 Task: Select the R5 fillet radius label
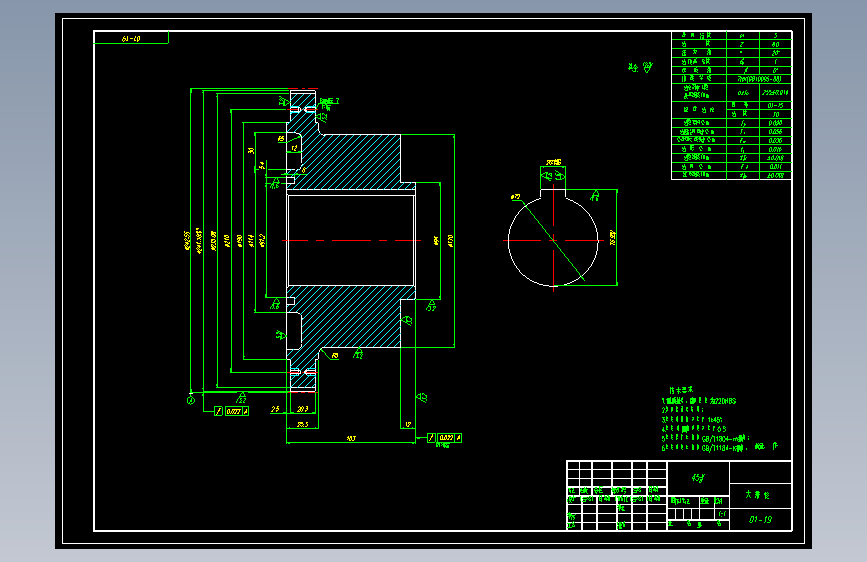[281, 139]
